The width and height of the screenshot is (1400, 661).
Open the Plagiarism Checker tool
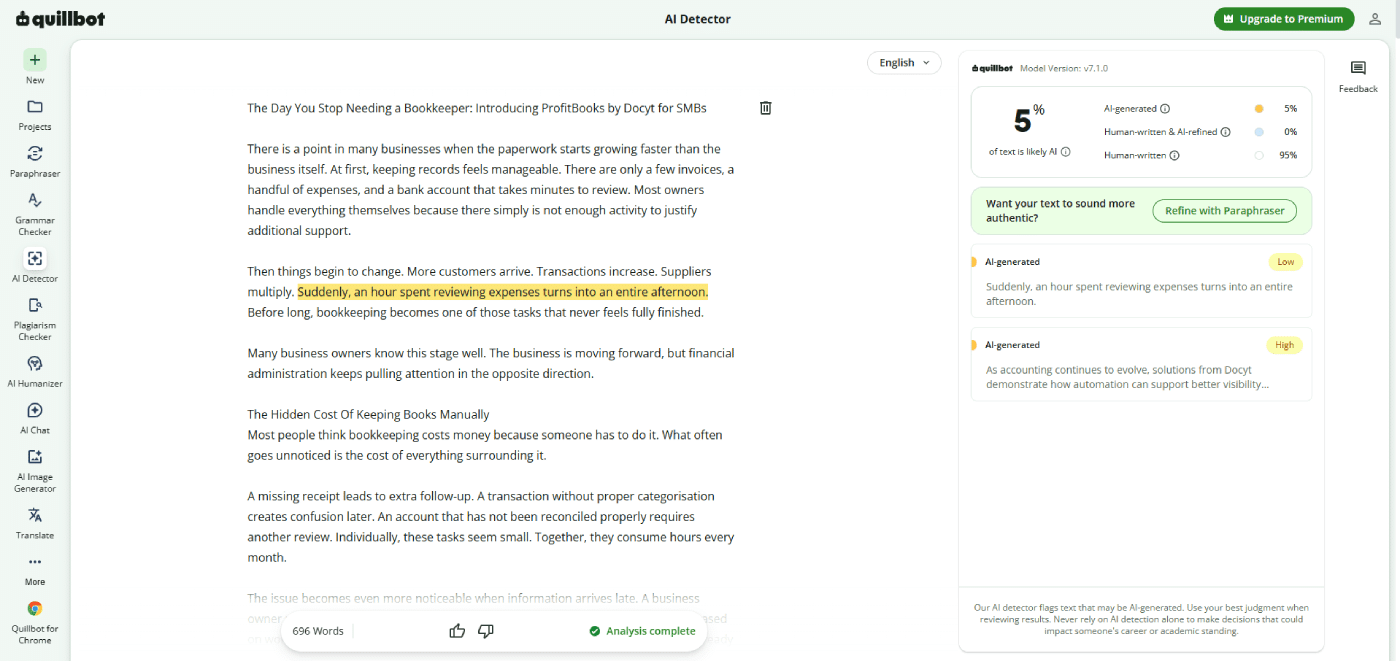click(35, 319)
